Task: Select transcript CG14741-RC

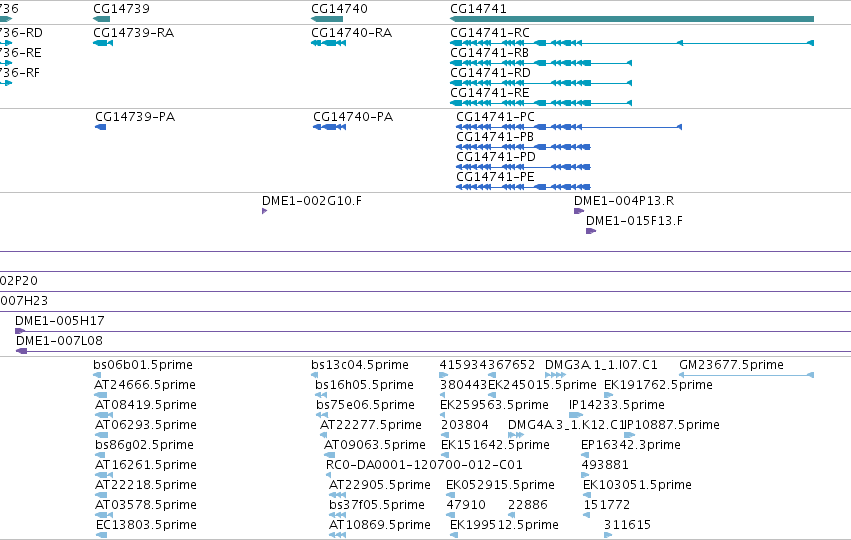Action: tap(490, 33)
